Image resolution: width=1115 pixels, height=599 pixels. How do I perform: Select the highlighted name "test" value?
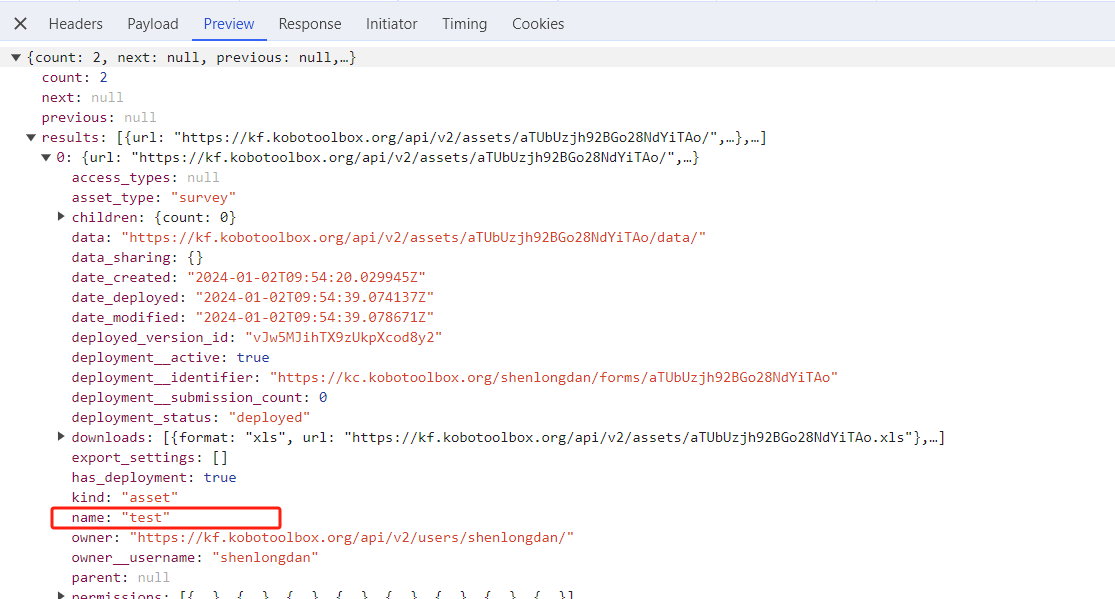click(146, 517)
